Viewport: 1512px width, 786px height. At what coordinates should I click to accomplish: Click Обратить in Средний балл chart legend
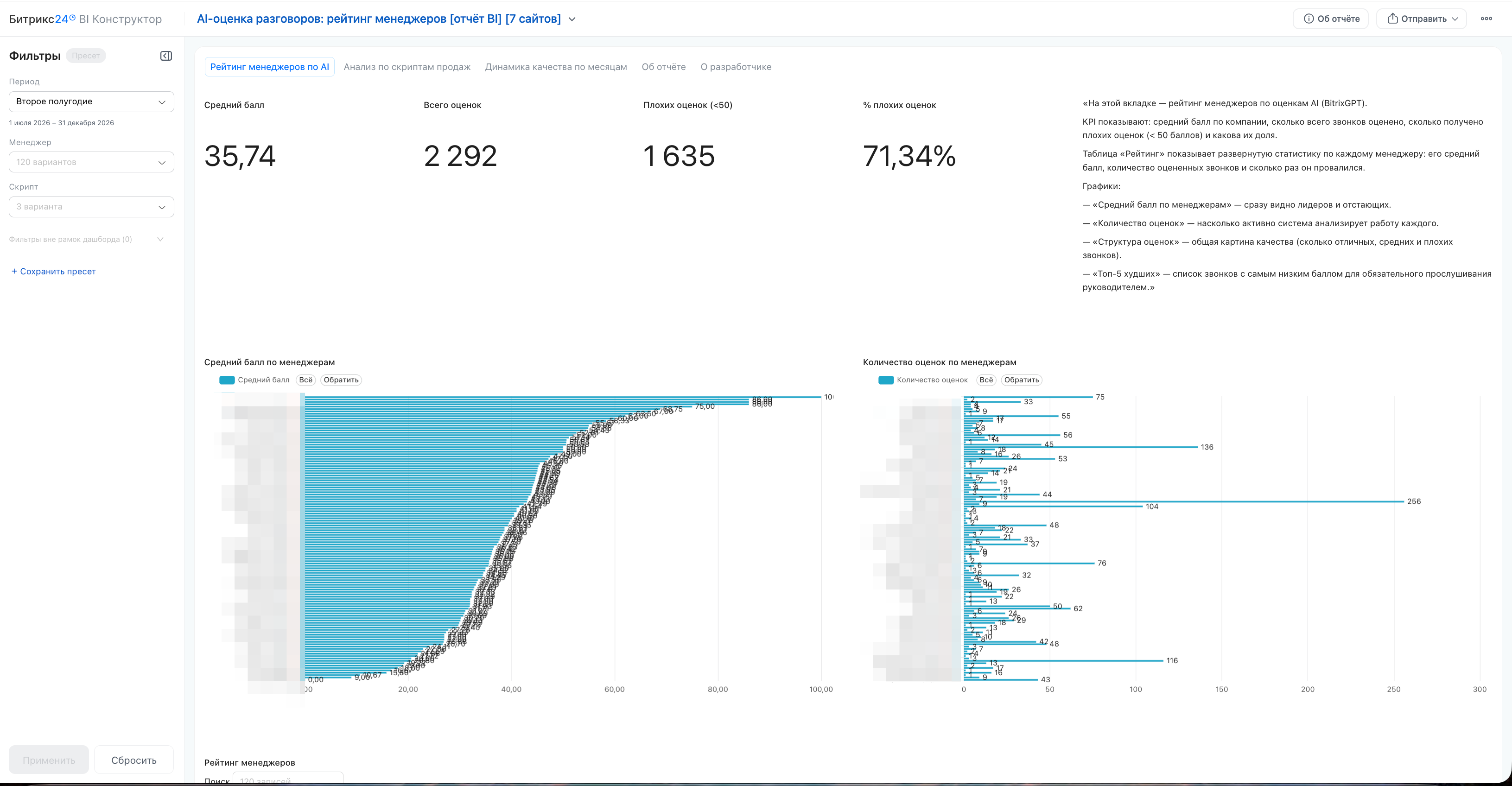tap(341, 380)
